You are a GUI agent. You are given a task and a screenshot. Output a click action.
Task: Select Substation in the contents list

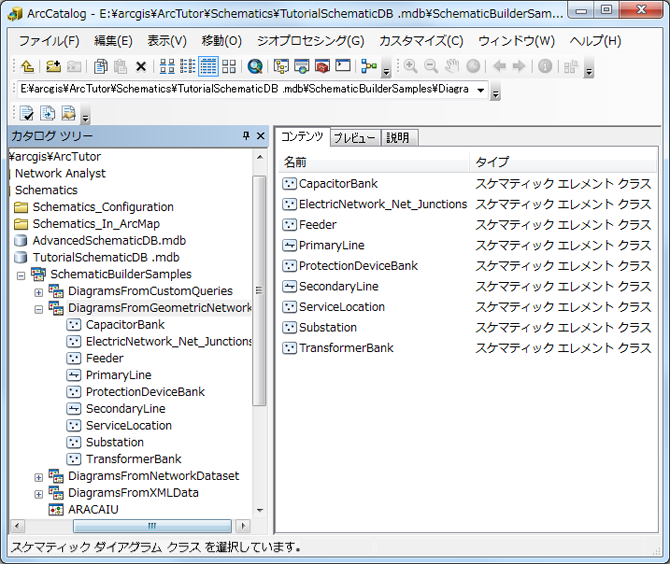(327, 327)
